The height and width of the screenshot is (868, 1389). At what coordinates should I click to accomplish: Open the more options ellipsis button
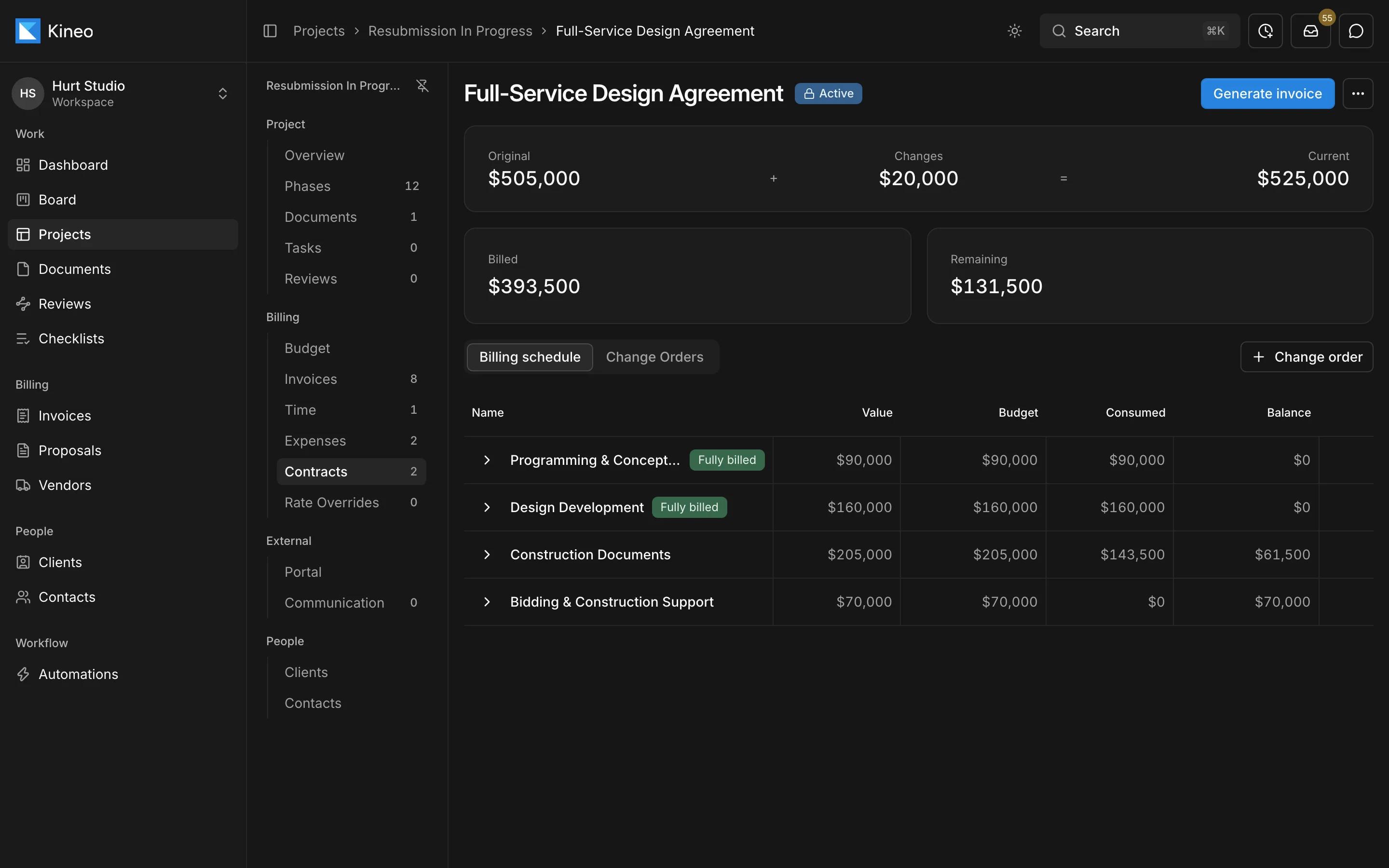(1358, 94)
